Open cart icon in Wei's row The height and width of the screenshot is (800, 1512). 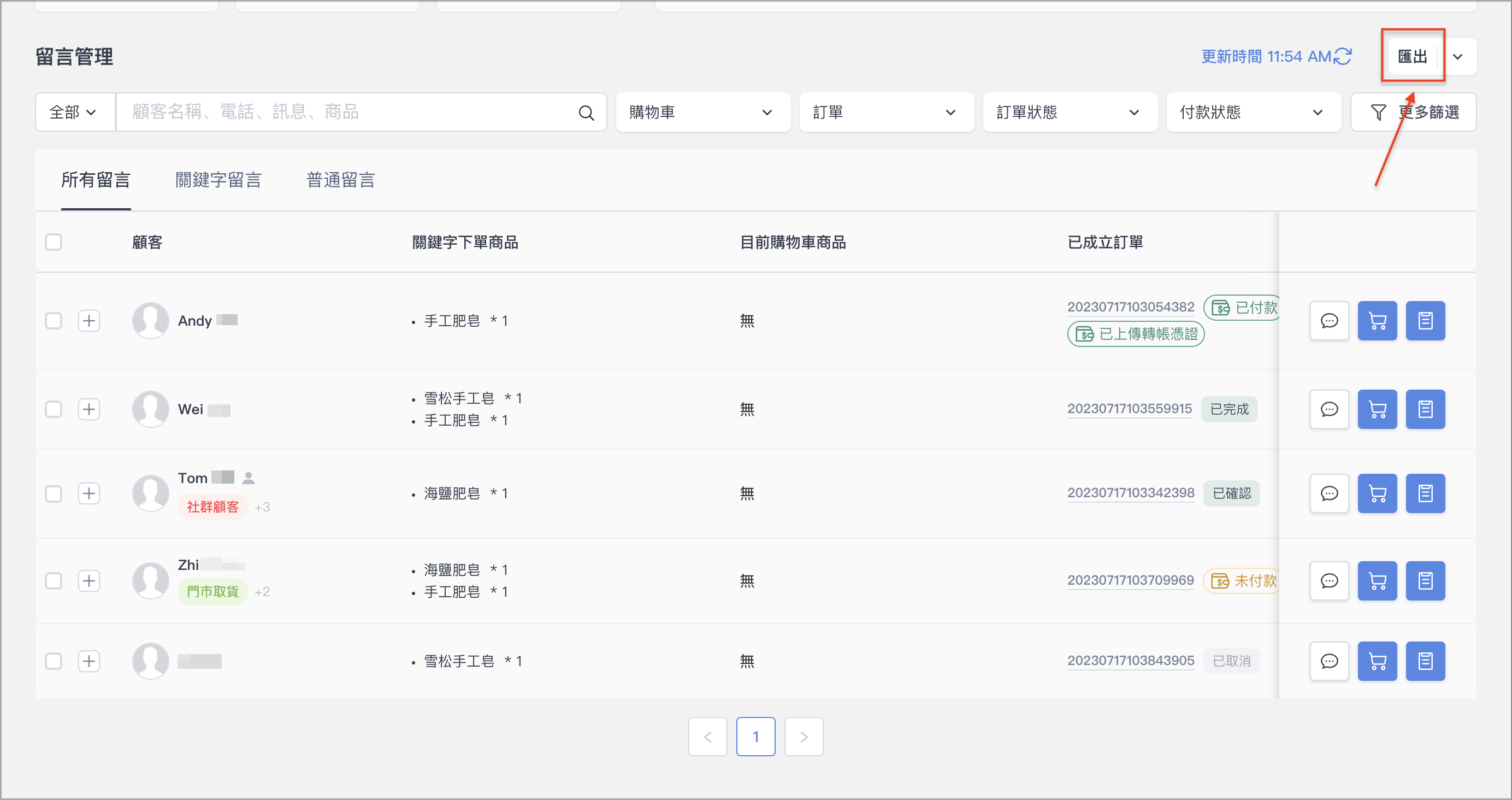1377,409
